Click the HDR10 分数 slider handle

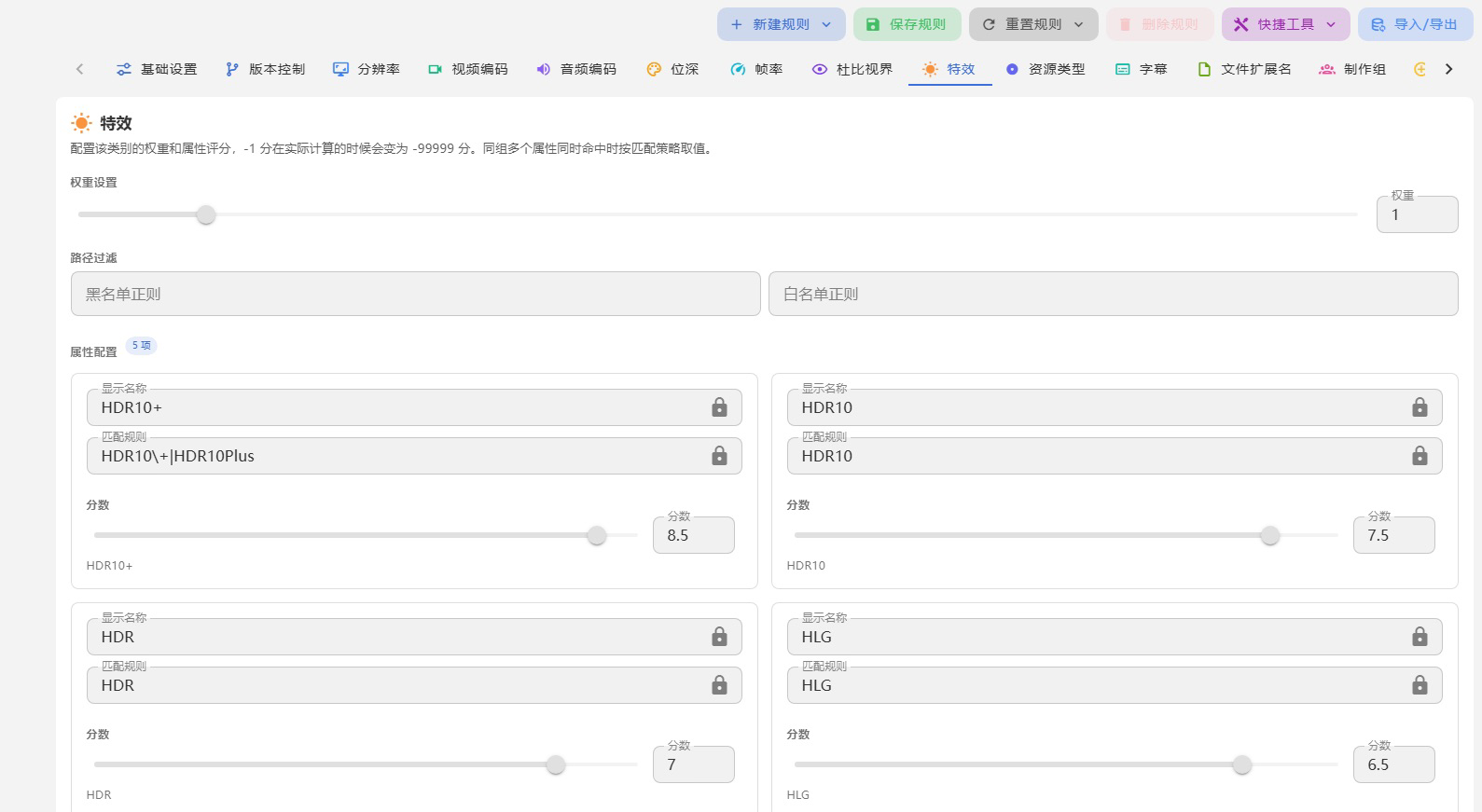[1270, 536]
